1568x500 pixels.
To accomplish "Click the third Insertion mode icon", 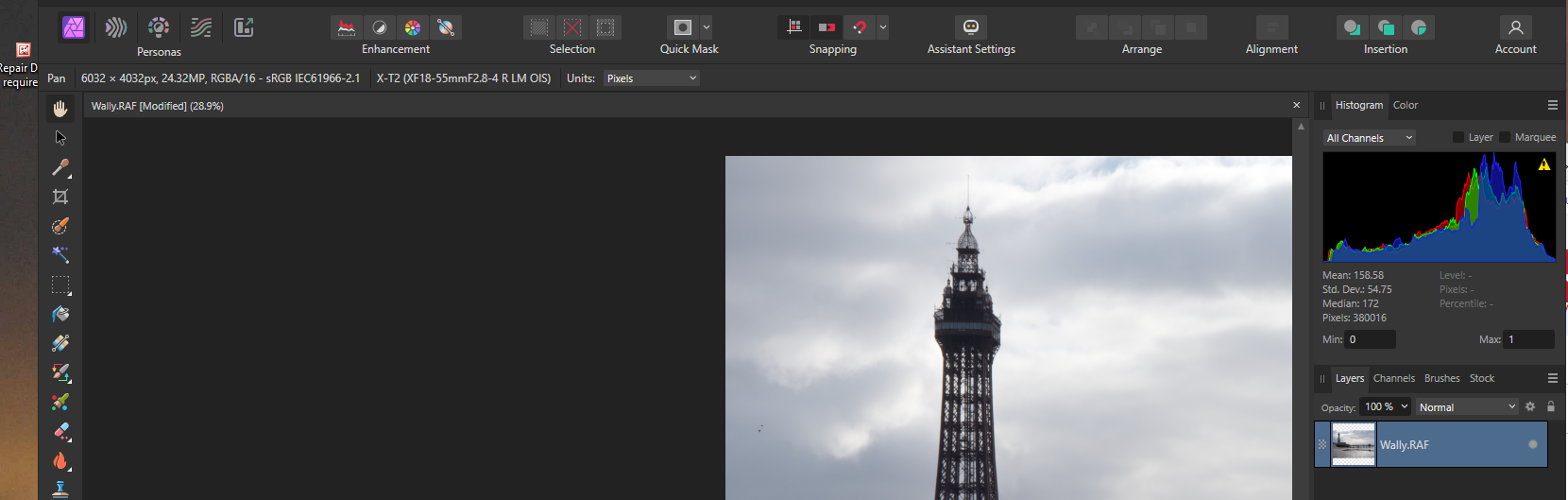I will (x=1419, y=27).
